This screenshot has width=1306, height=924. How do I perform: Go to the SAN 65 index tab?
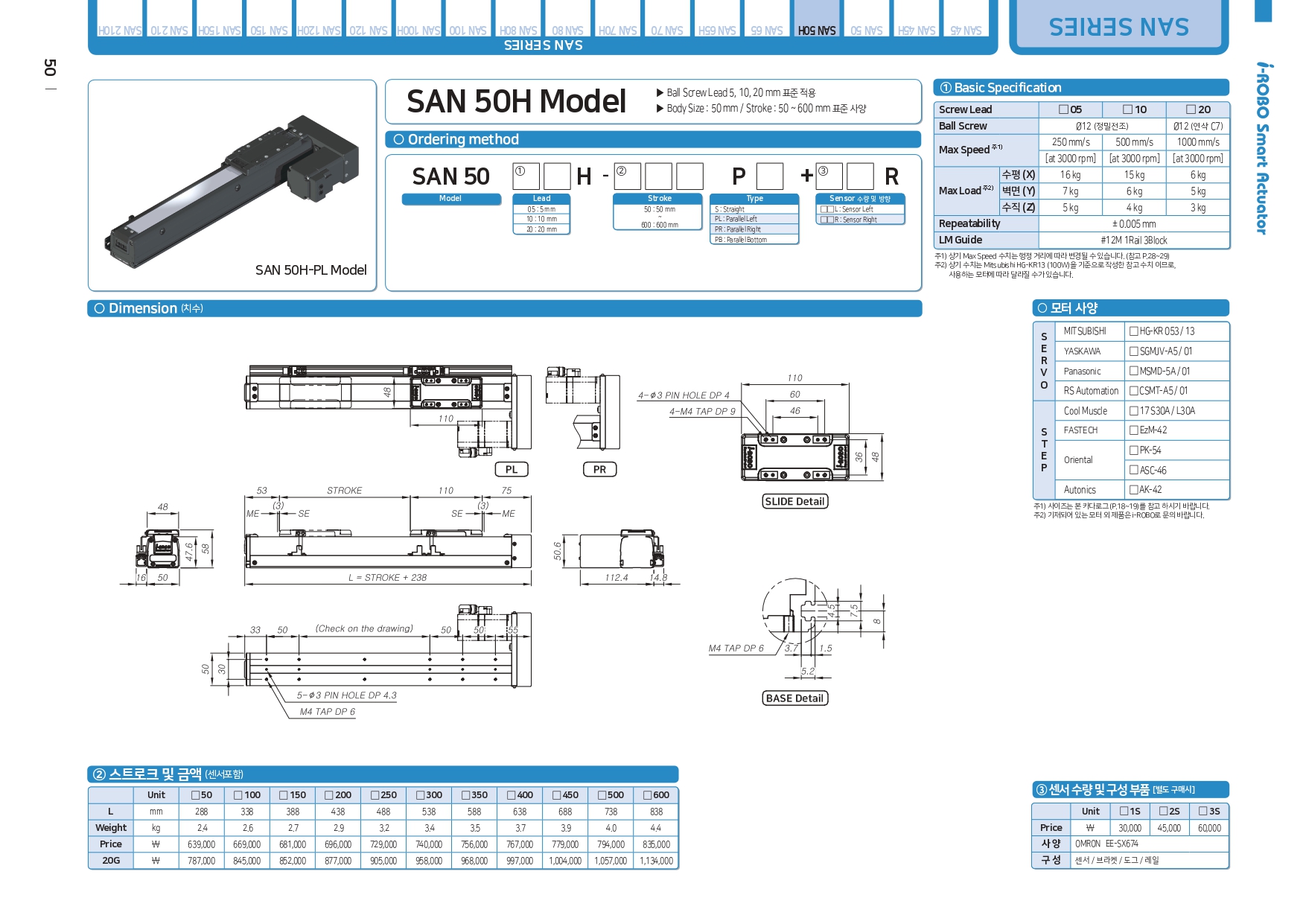click(x=767, y=19)
